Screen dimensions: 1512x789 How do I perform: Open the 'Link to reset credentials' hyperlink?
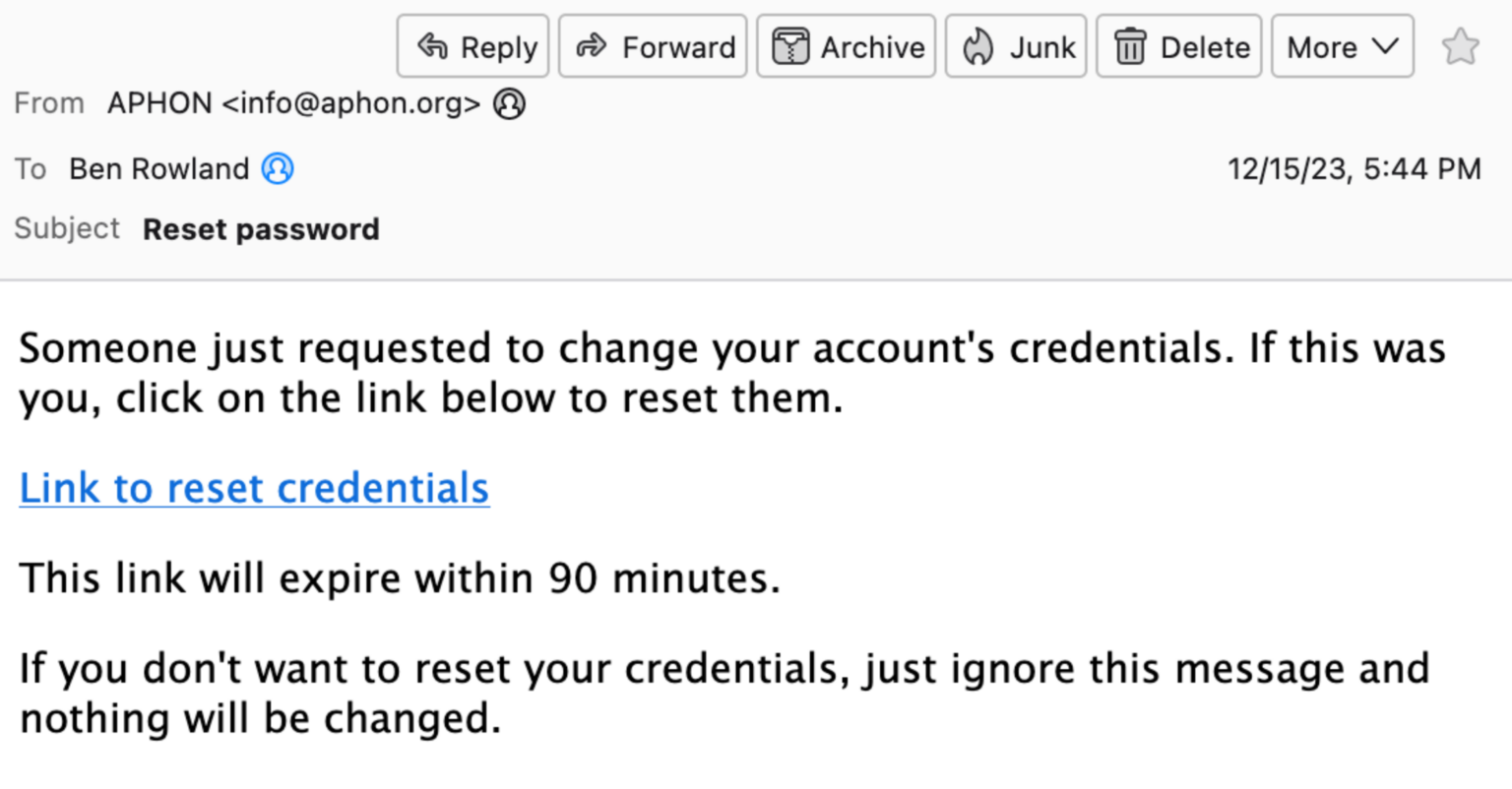click(x=254, y=488)
